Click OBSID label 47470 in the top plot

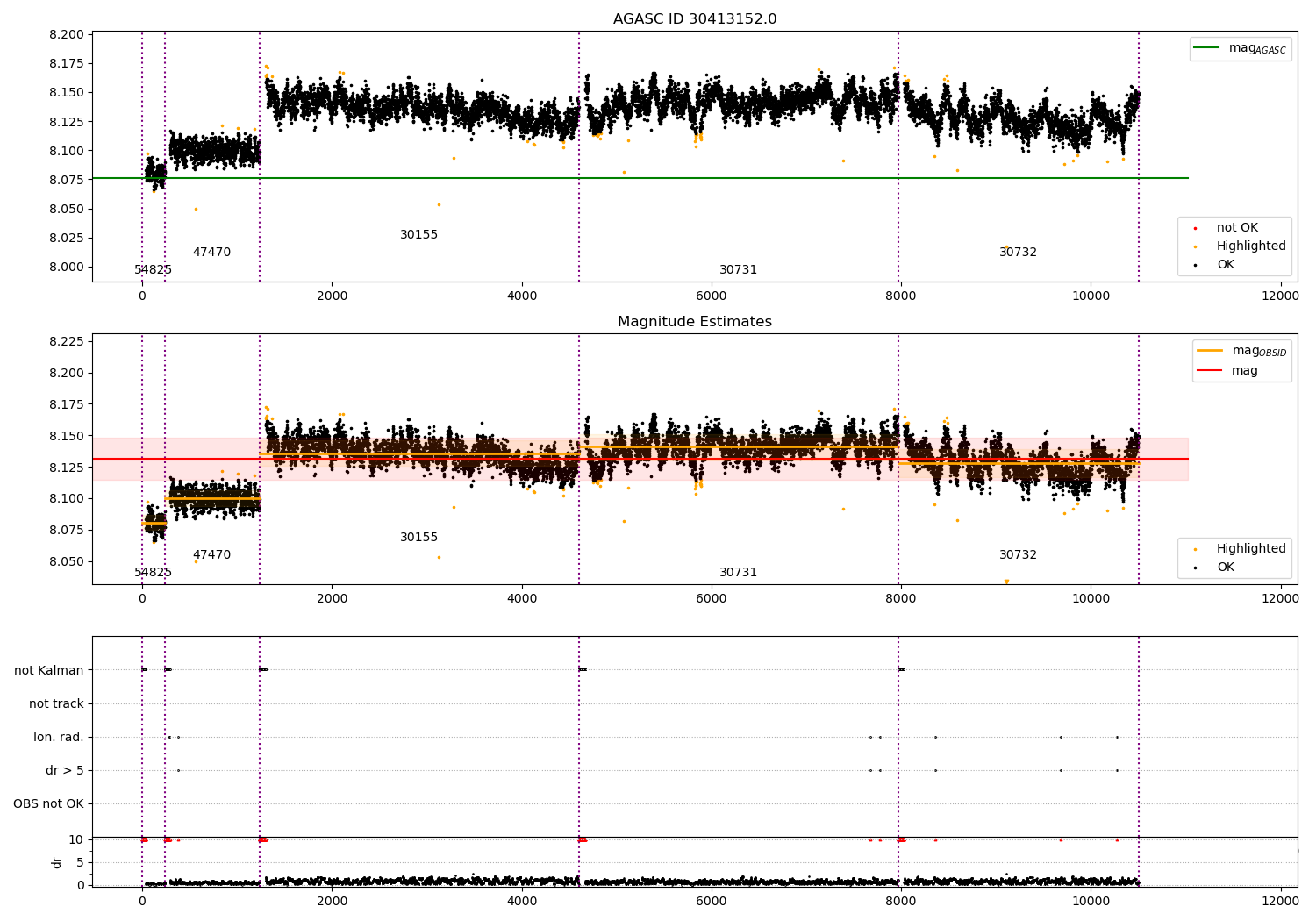(x=211, y=253)
